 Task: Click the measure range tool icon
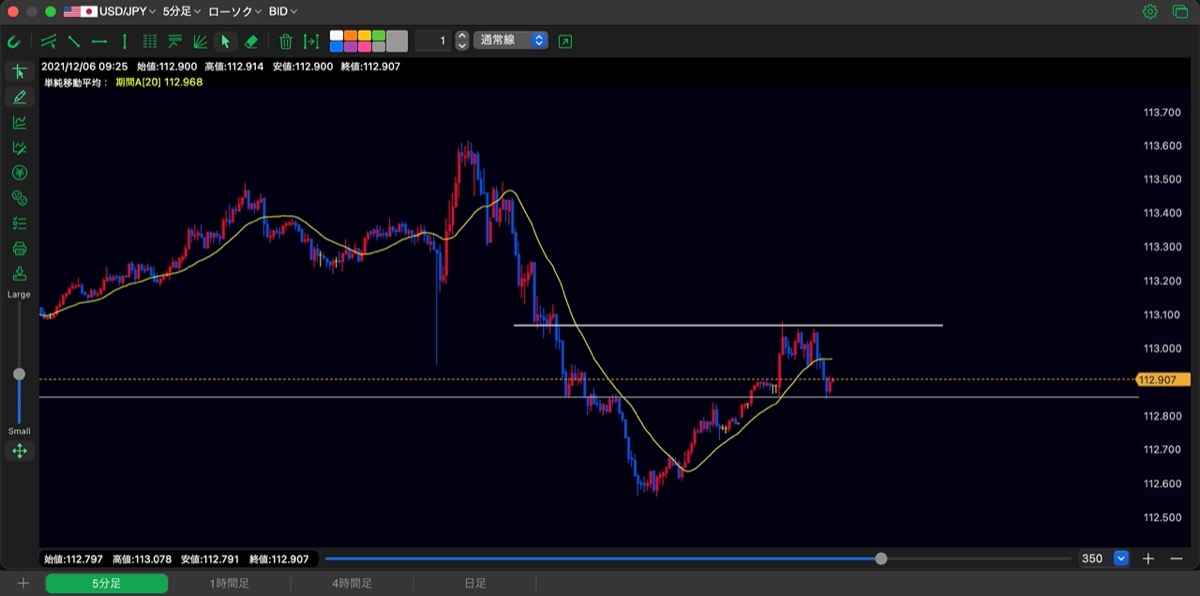312,41
